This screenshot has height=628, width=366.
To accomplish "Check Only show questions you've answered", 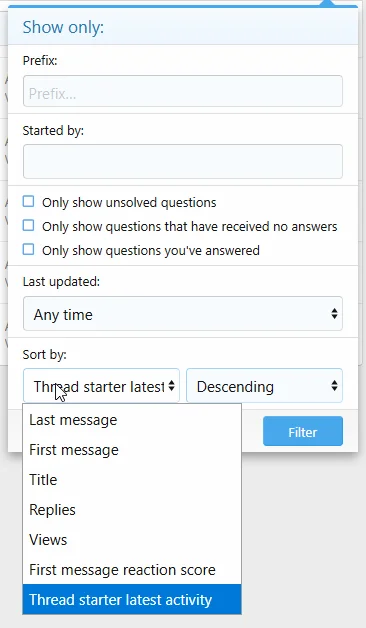I will [28, 250].
